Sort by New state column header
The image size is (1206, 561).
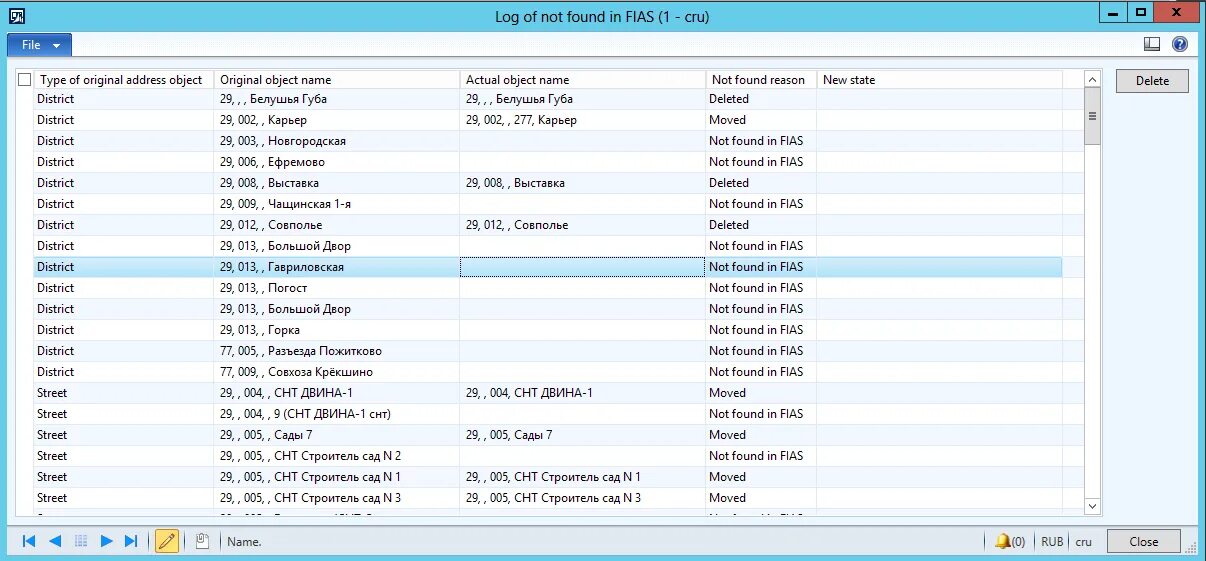click(x=939, y=80)
